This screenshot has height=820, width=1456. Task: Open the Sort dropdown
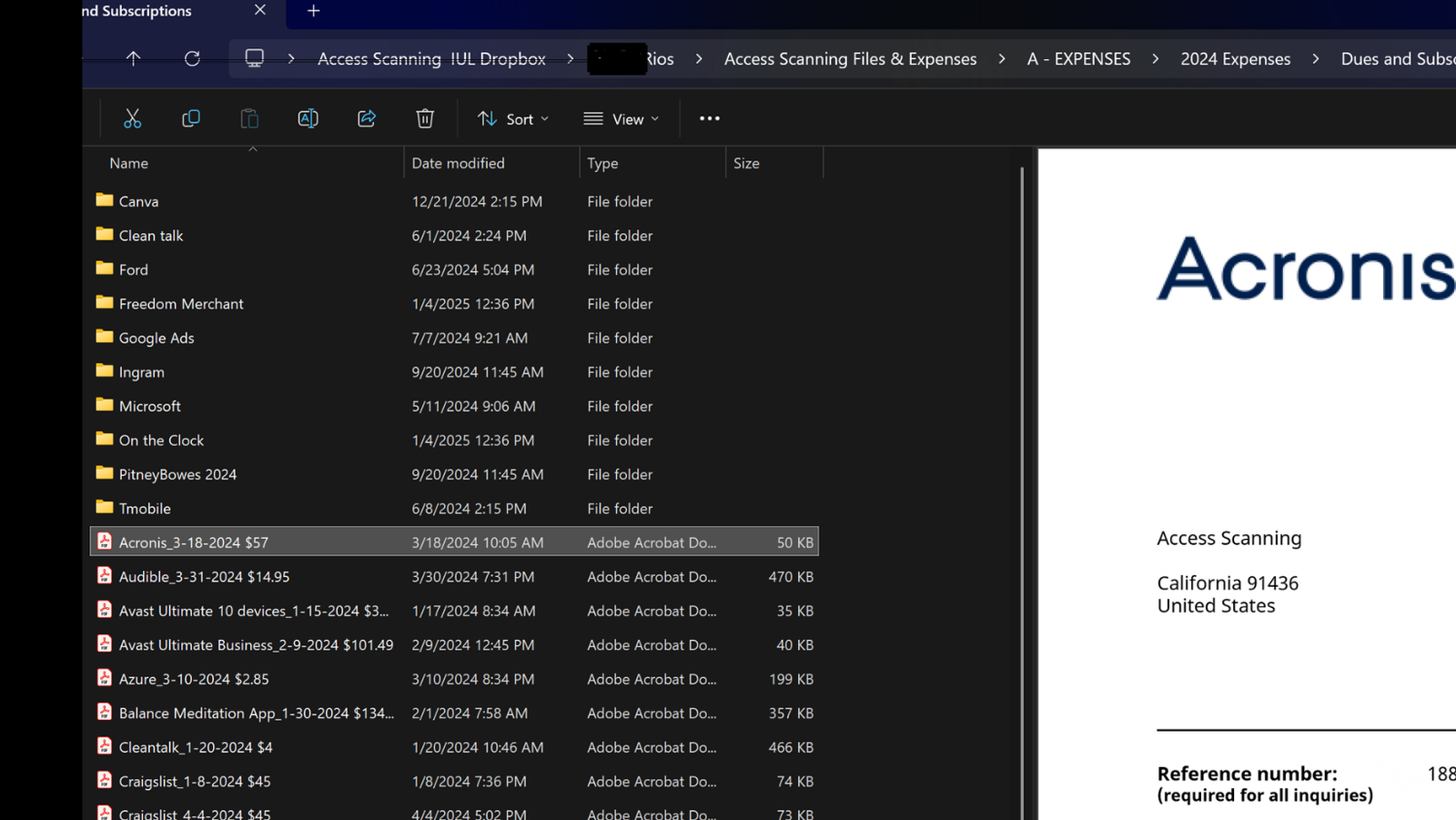513,119
